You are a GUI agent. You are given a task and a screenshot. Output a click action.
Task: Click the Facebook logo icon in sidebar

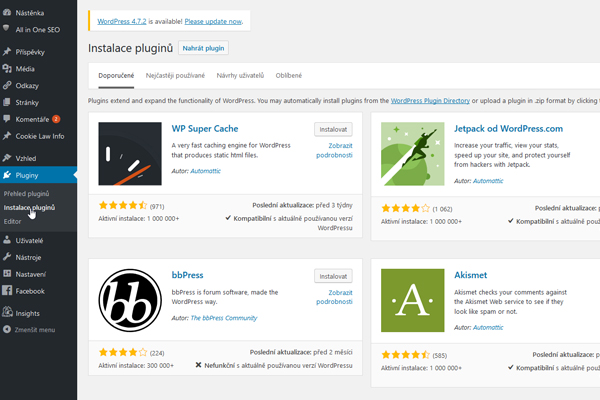7,291
